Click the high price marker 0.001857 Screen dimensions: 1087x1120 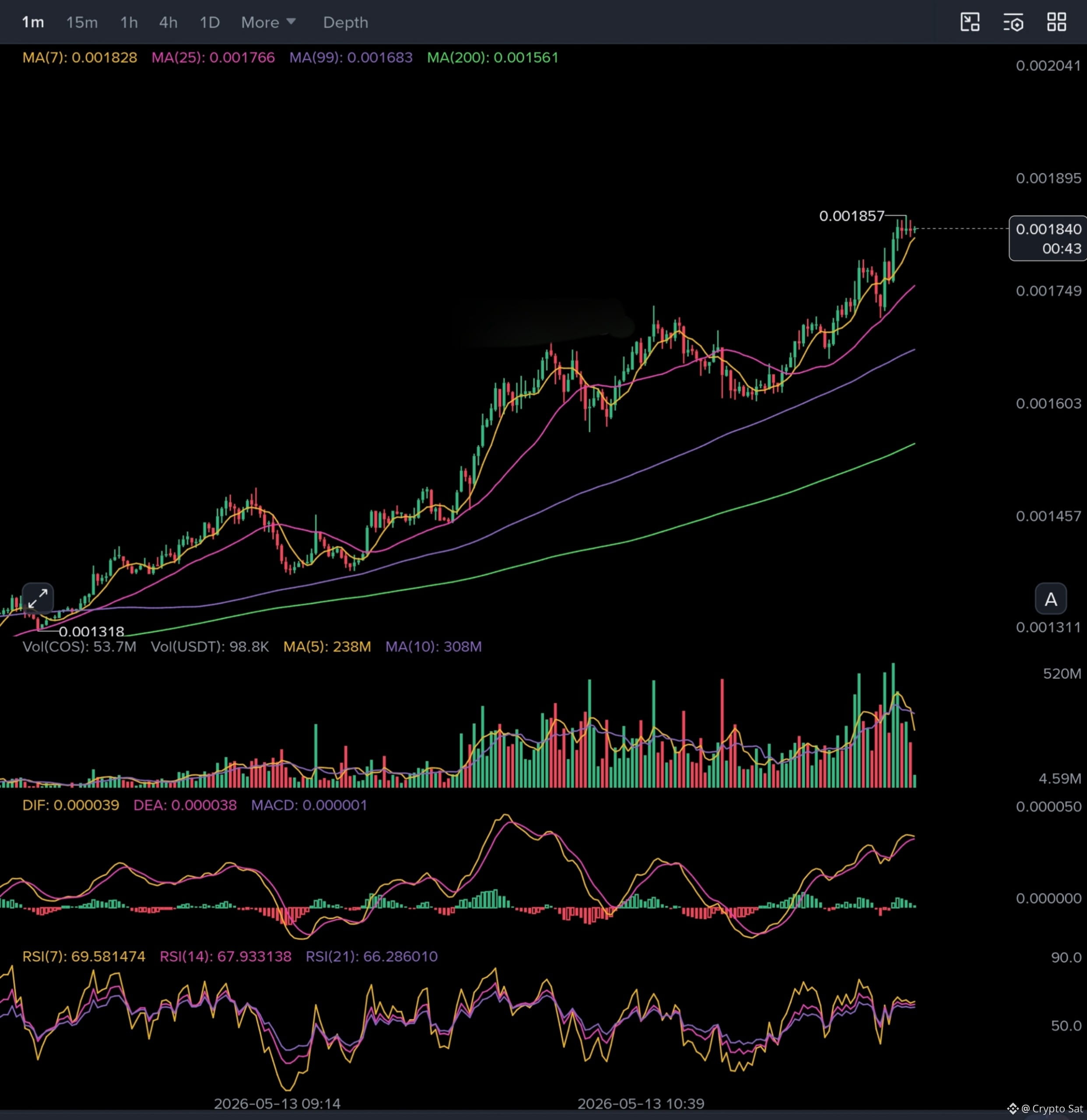(x=852, y=216)
